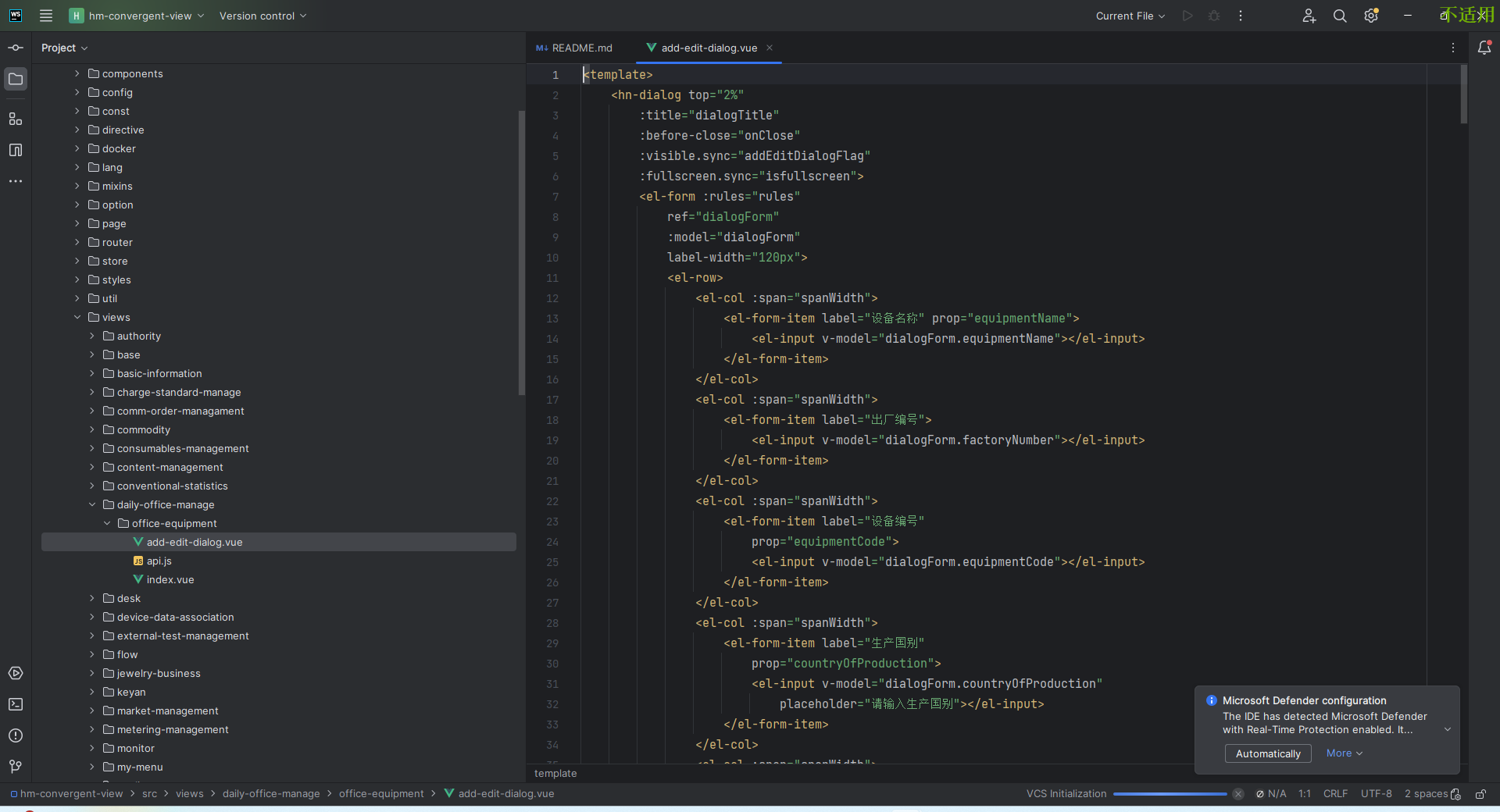1500x812 pixels.
Task: Toggle Project tool window folder icon
Action: coord(16,79)
